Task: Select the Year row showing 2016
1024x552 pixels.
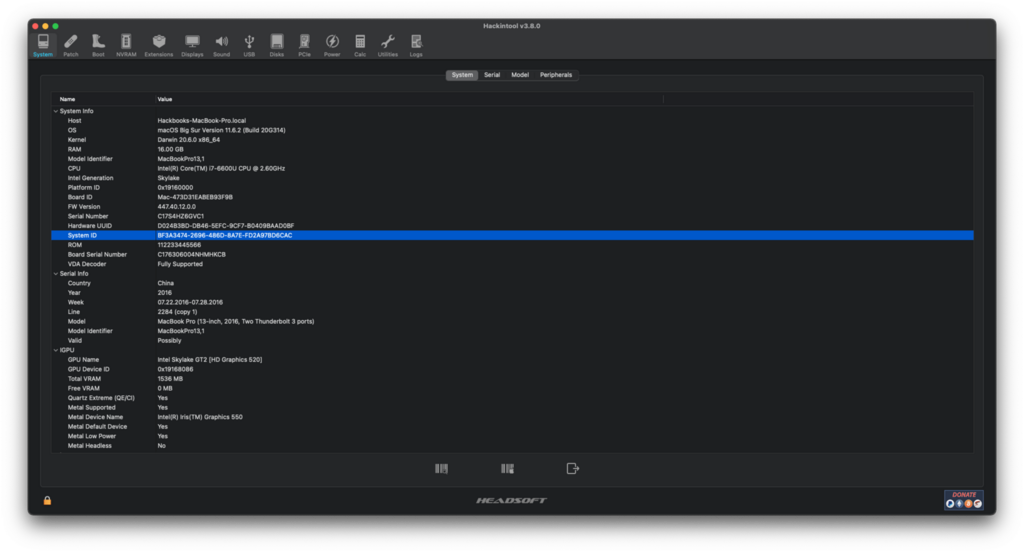Action: (x=513, y=293)
